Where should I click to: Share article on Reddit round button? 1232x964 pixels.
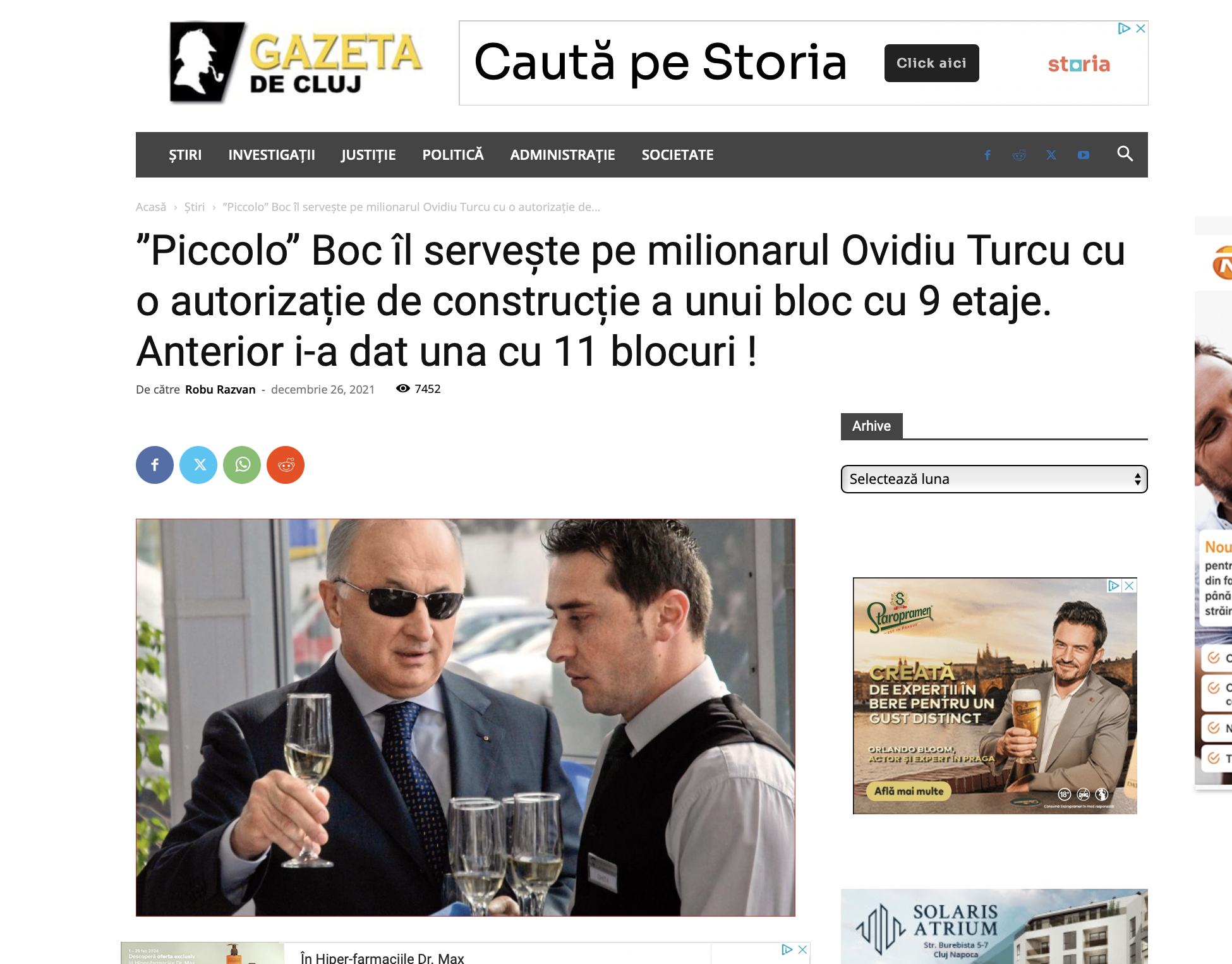(x=286, y=465)
